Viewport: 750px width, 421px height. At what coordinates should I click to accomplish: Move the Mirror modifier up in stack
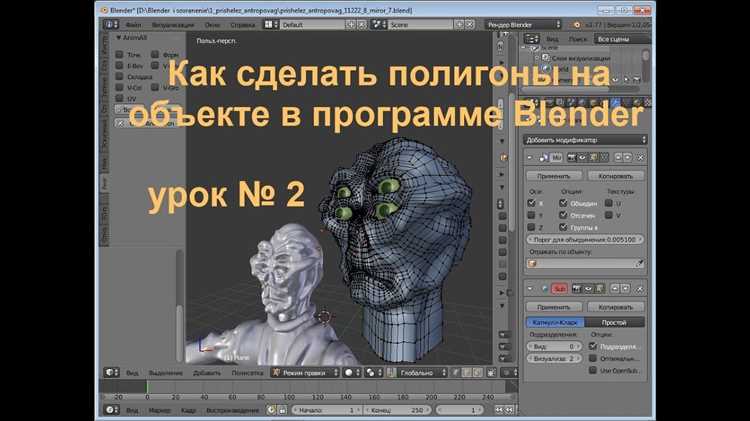[x=618, y=157]
